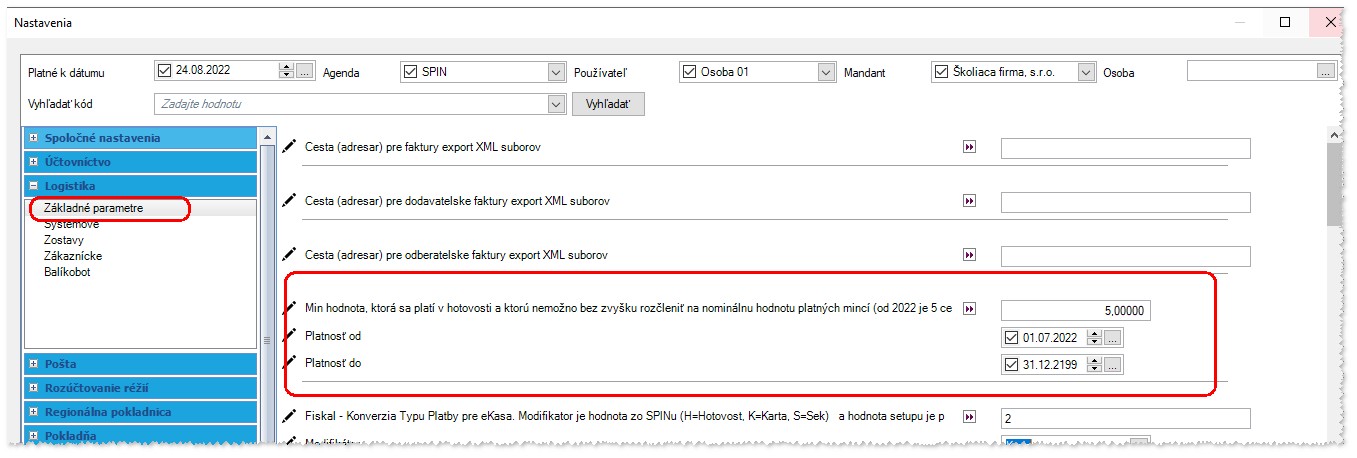The image size is (1357, 458).
Task: Open the Mandant Školiaca firma dropdown
Action: pyautogui.click(x=1086, y=72)
